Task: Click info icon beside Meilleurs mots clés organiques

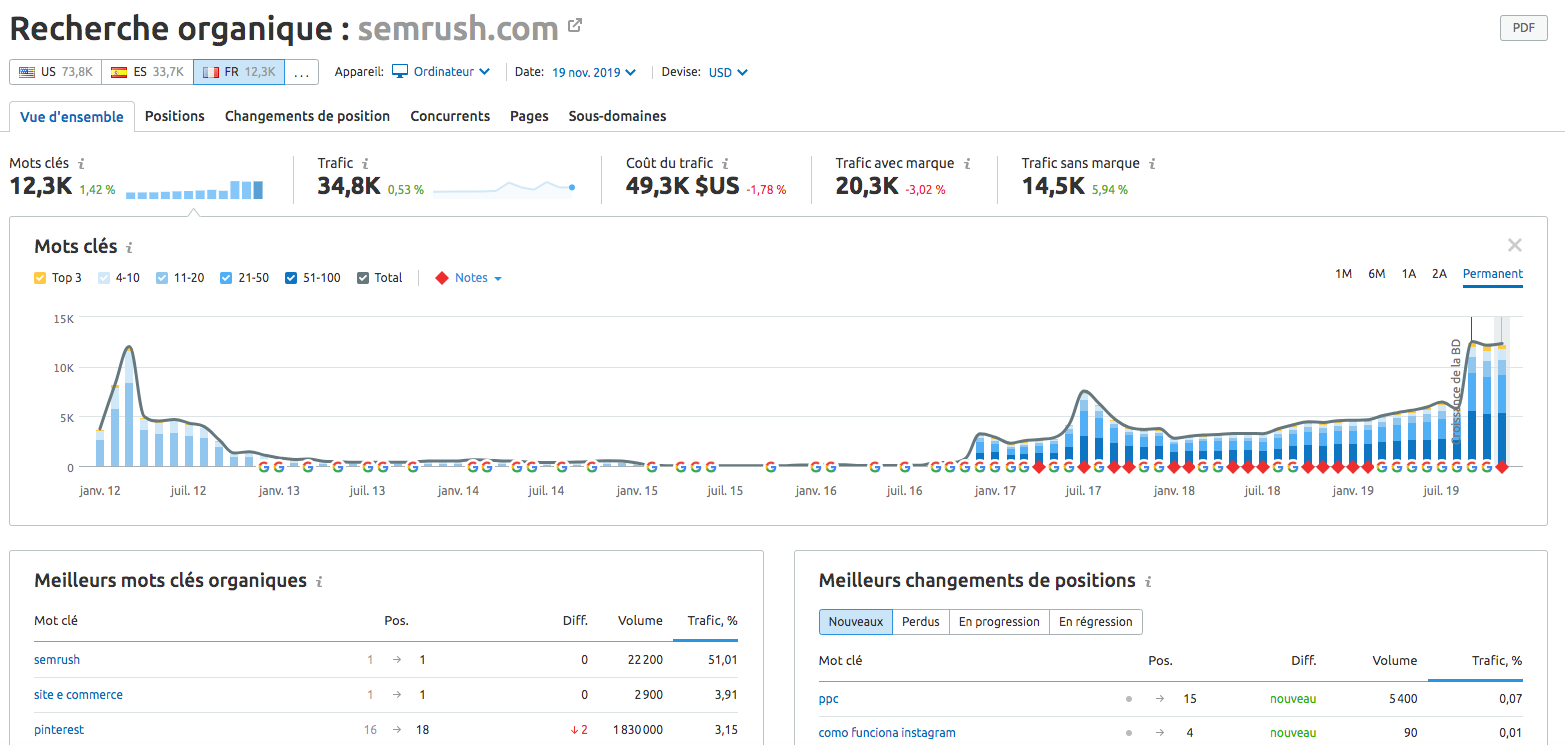Action: point(319,581)
